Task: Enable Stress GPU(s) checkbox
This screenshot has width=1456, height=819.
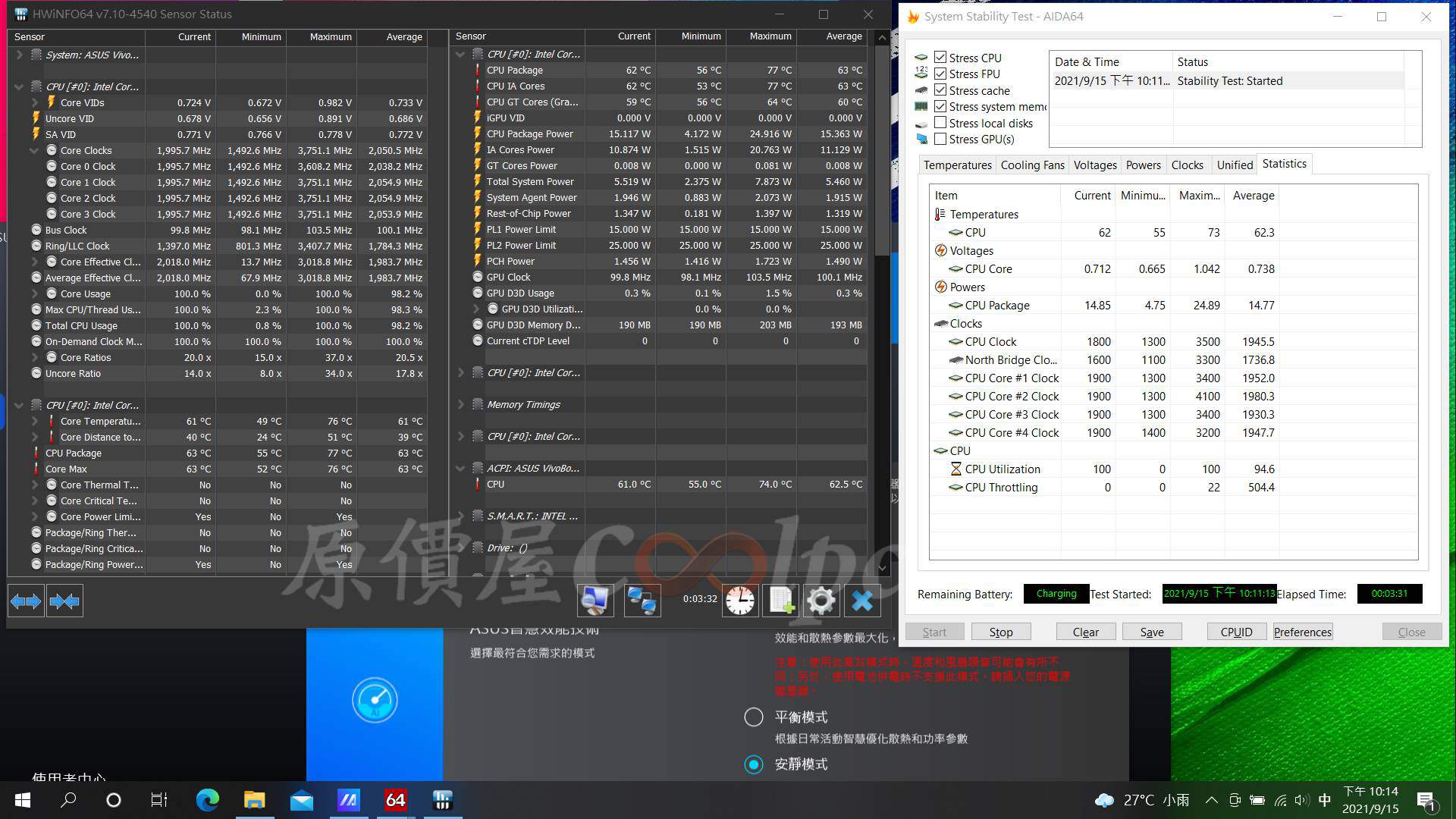Action: coord(940,139)
